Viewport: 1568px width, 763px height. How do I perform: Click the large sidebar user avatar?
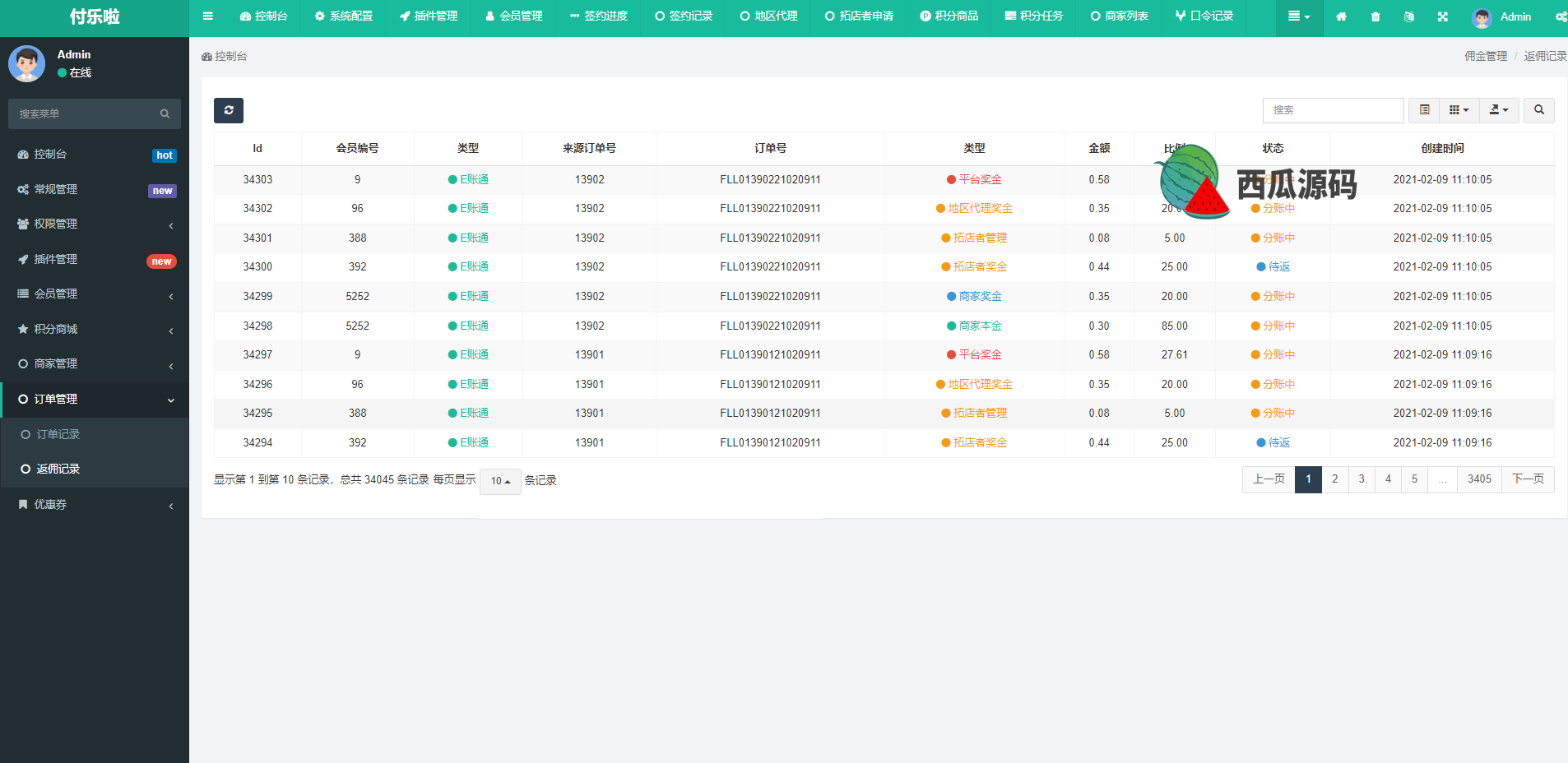(27, 63)
